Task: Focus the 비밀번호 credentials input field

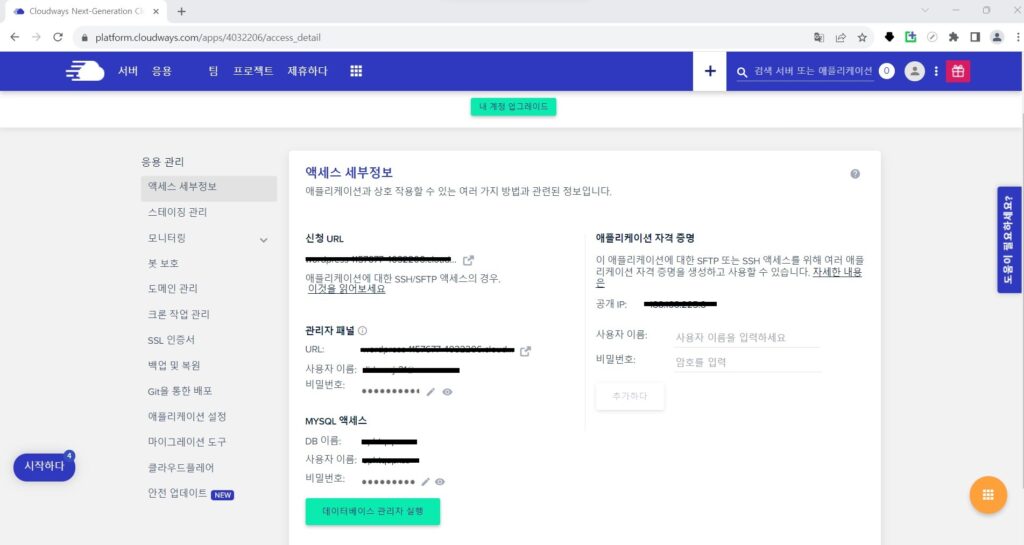Action: click(746, 362)
